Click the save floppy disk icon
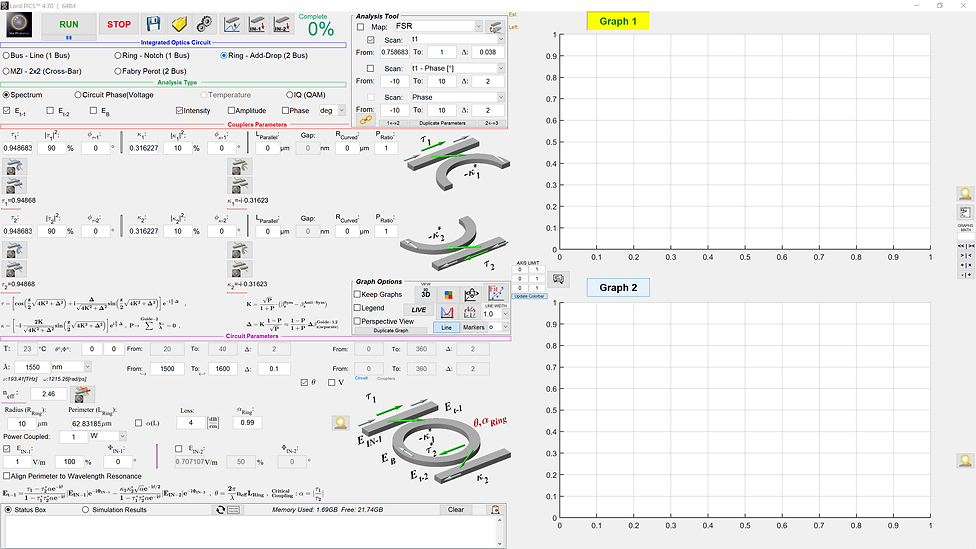This screenshot has height=549, width=976. pyautogui.click(x=153, y=24)
